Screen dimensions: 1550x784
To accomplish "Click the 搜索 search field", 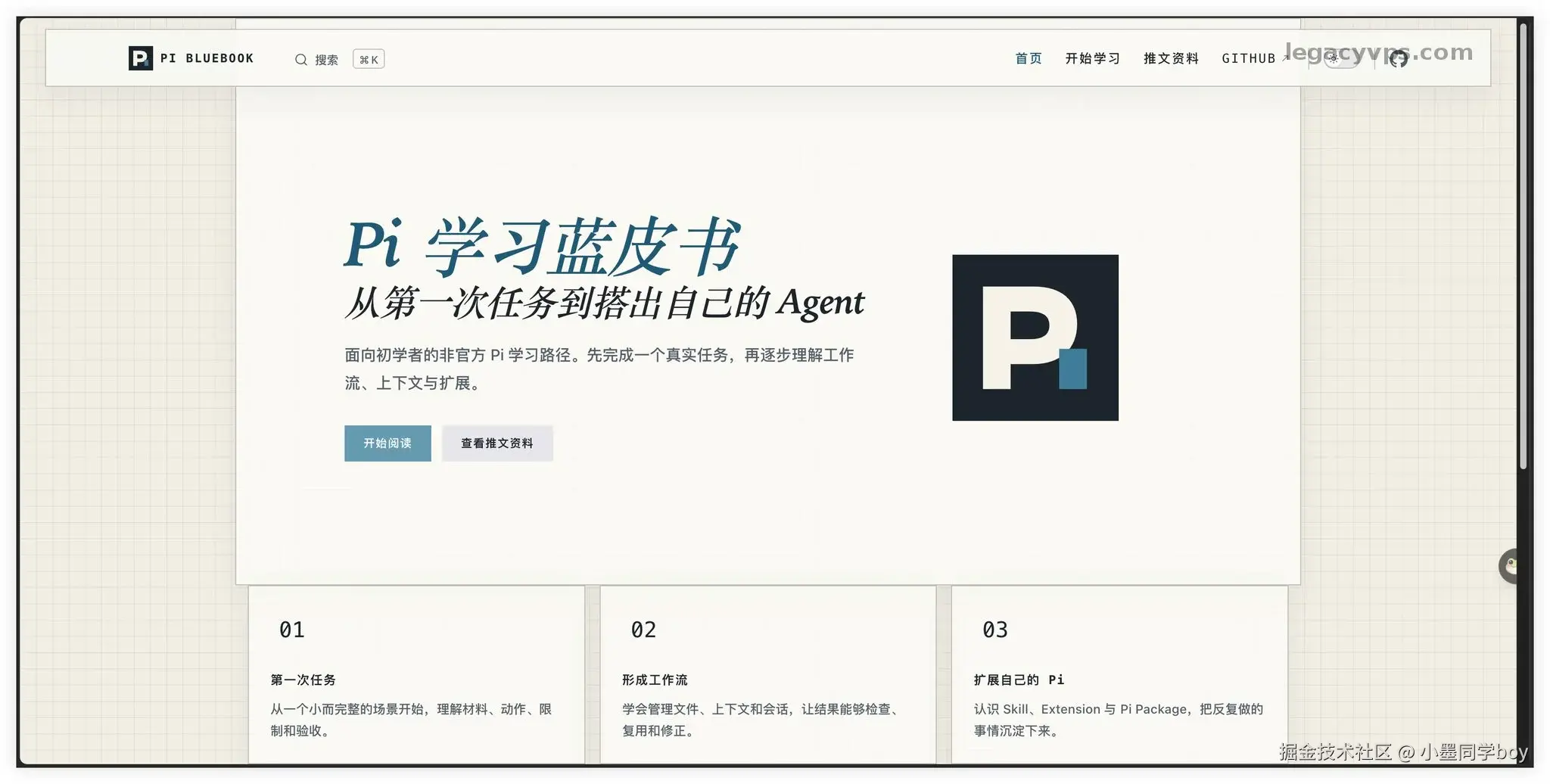I will point(339,59).
